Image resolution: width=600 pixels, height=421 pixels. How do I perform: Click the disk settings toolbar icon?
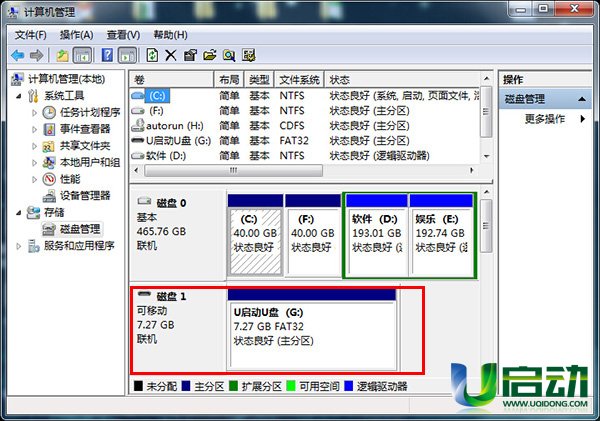[249, 55]
